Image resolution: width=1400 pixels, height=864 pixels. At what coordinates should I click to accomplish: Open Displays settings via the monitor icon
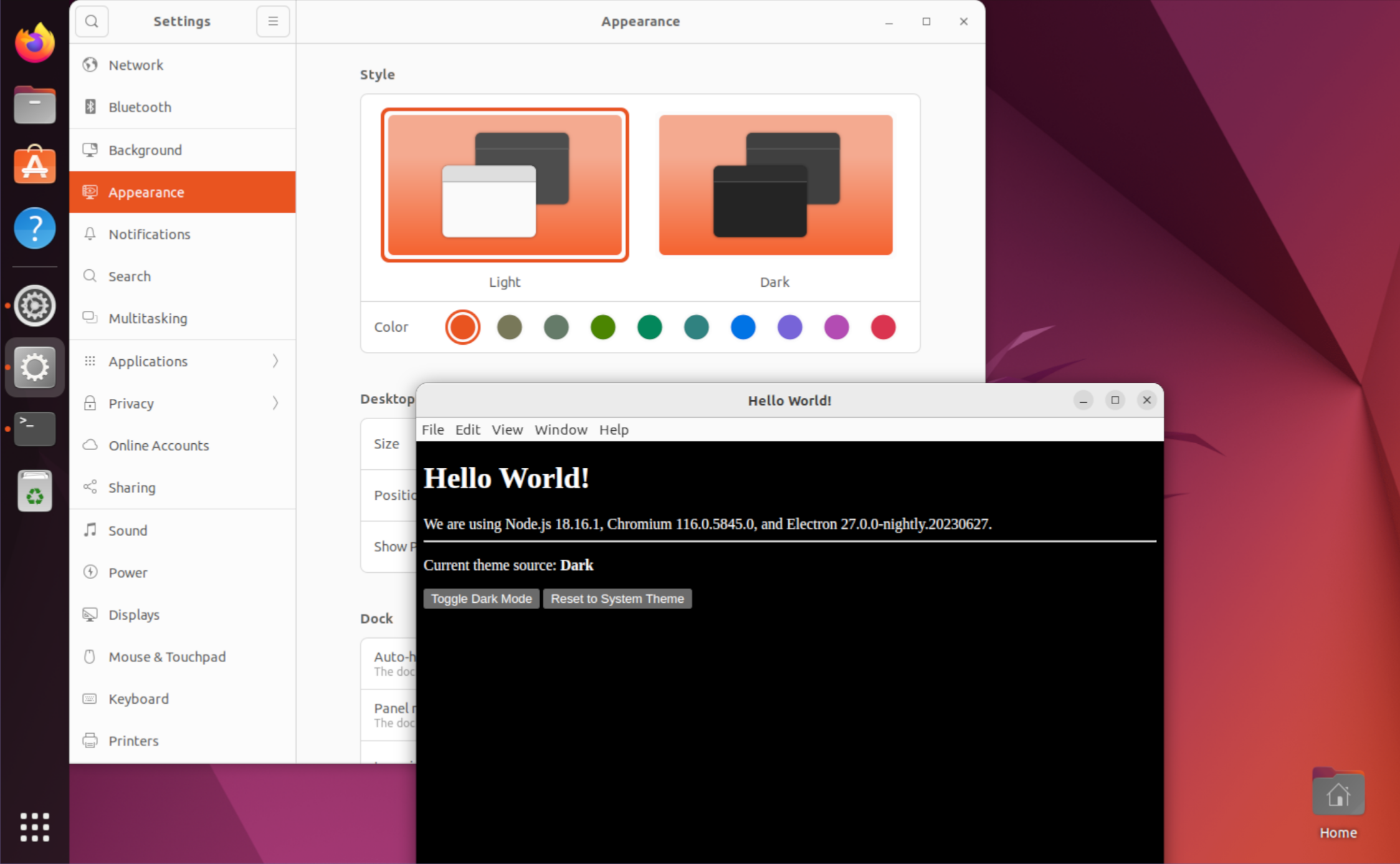(90, 614)
